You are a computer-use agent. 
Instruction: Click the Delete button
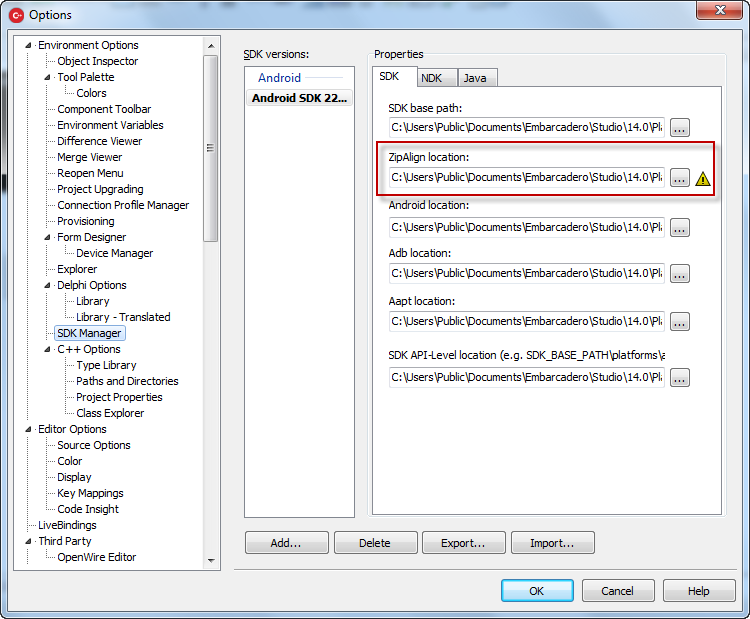coord(375,543)
